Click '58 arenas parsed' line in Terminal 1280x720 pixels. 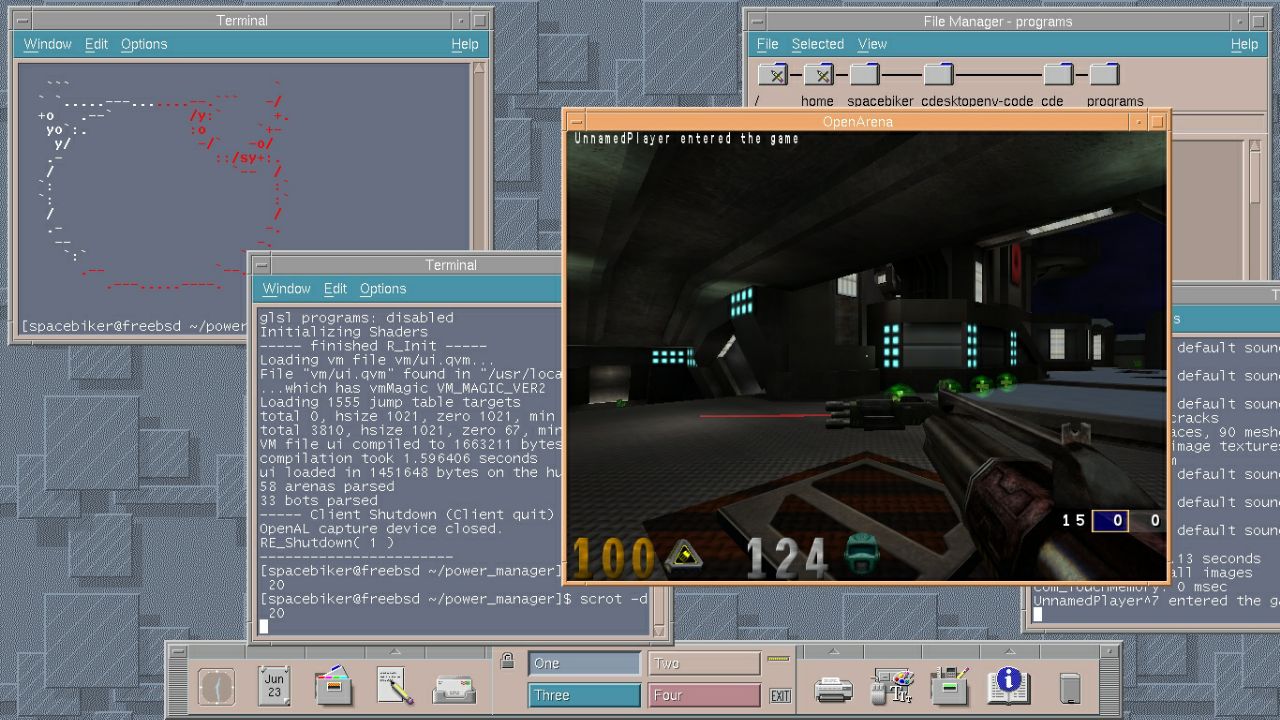[x=326, y=486]
